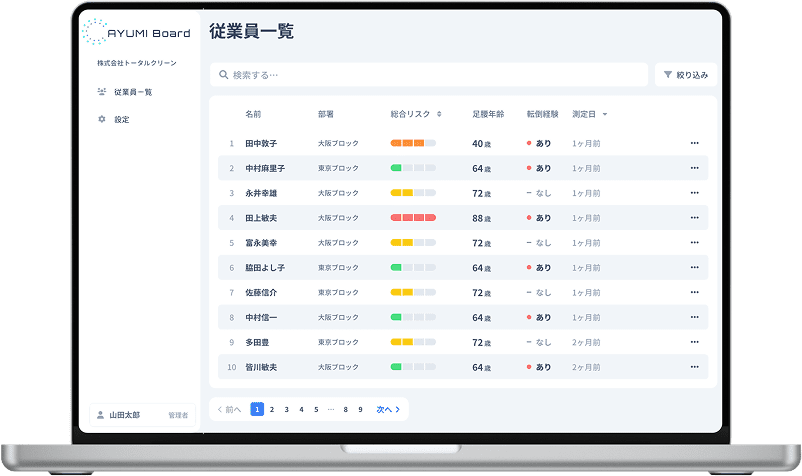Jump to page 9 in pagination
Image resolution: width=802 pixels, height=476 pixels.
click(x=360, y=409)
